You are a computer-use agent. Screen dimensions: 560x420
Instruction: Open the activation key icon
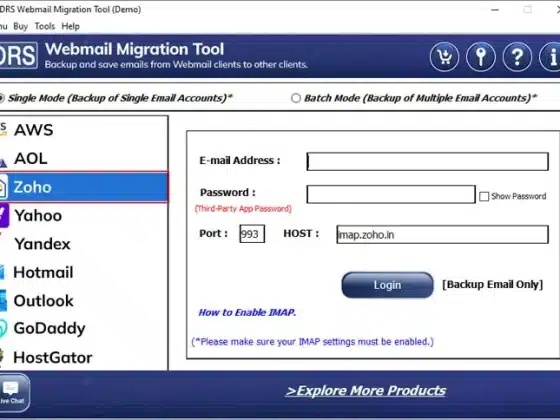[x=481, y=57]
